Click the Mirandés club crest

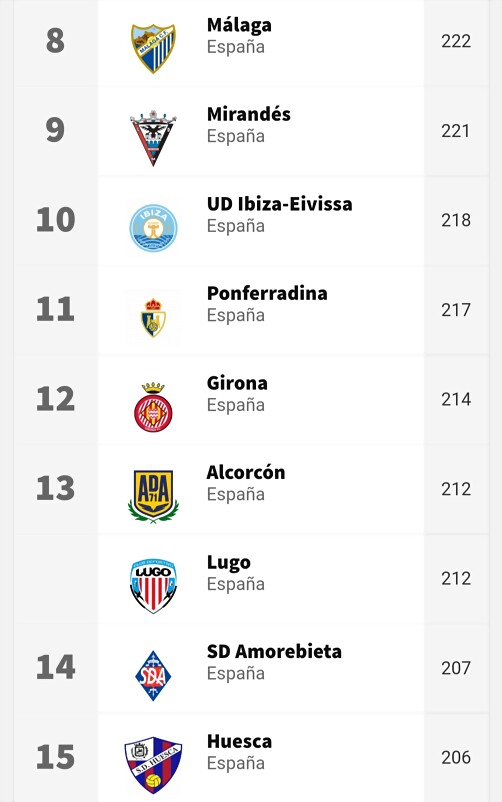(x=153, y=137)
